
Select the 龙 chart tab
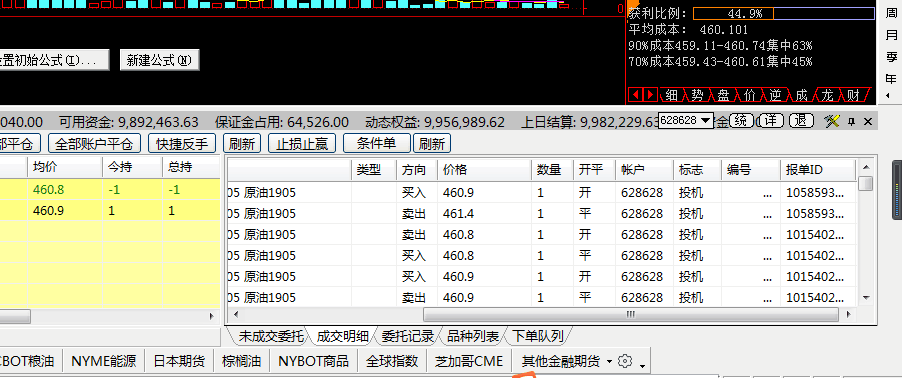(x=827, y=95)
